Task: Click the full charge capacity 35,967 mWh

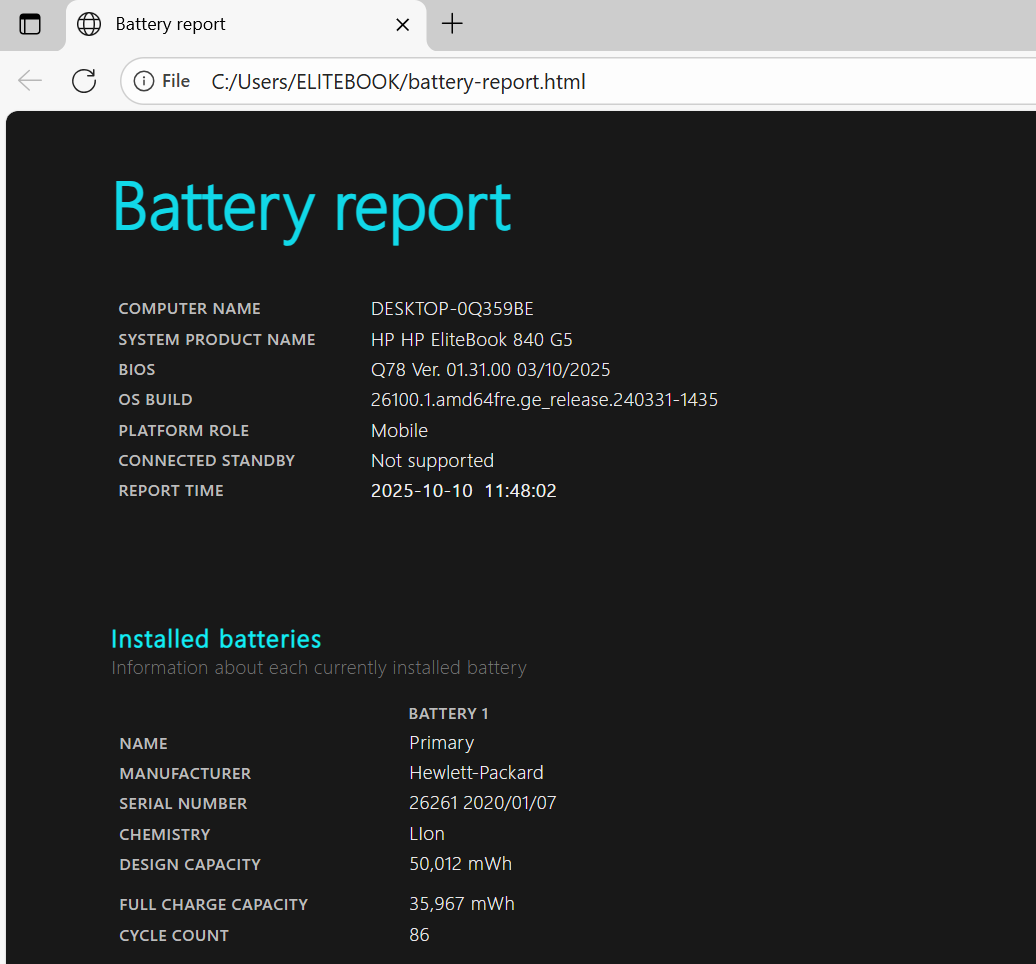Action: click(x=461, y=904)
